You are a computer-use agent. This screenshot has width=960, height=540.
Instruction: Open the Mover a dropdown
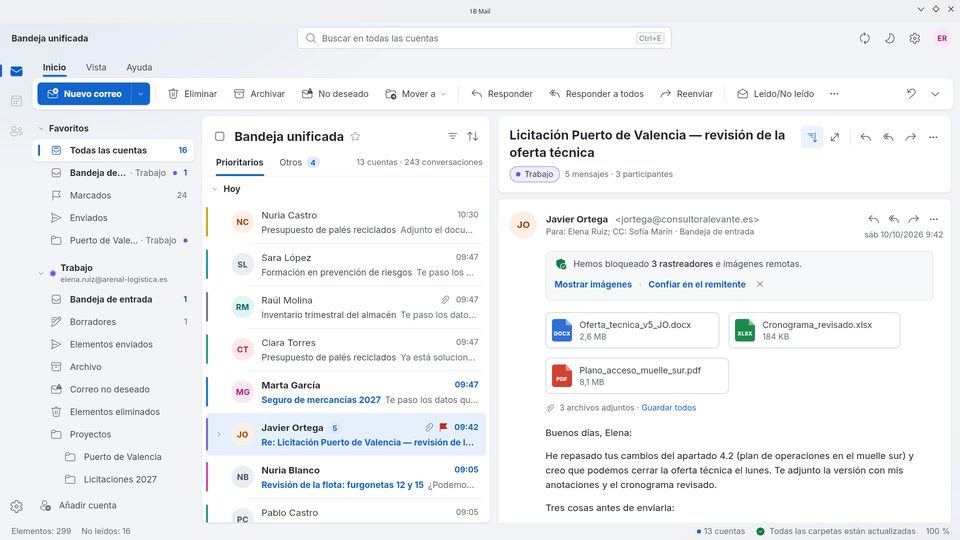(x=416, y=94)
